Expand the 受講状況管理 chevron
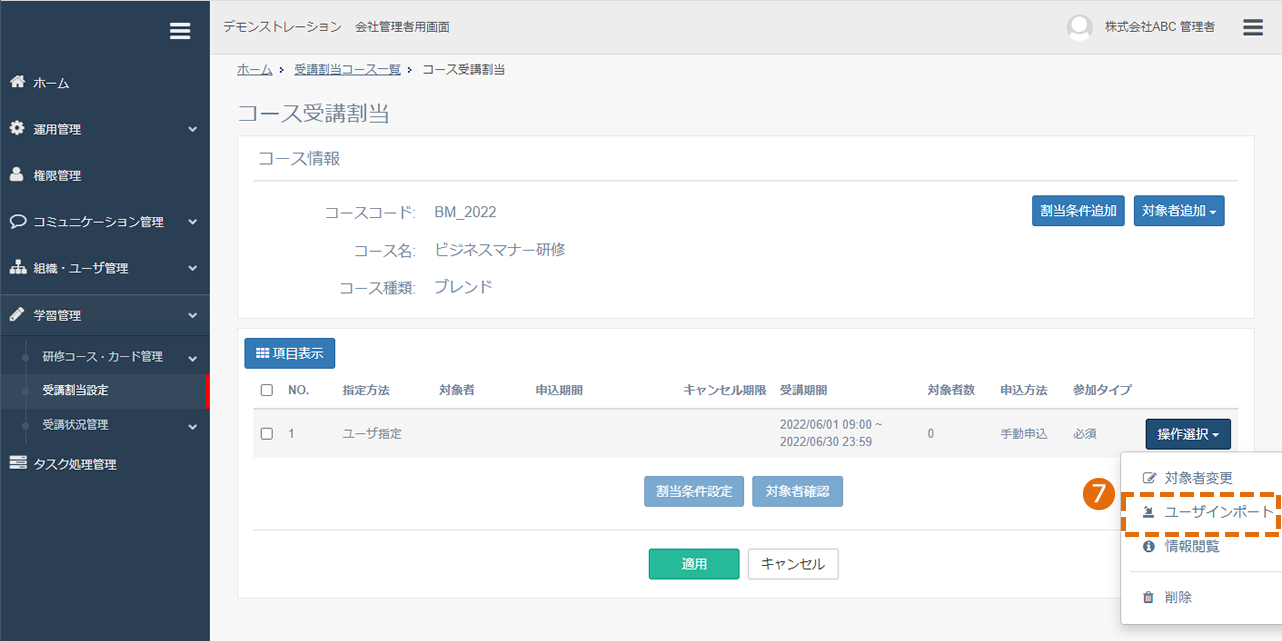The image size is (1282, 641). click(192, 426)
